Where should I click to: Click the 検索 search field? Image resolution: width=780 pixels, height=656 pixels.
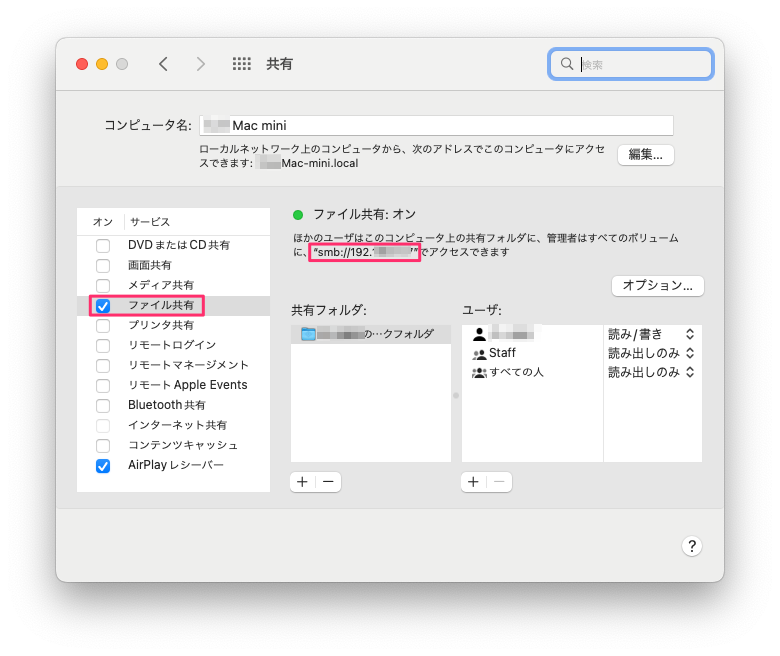tap(631, 64)
